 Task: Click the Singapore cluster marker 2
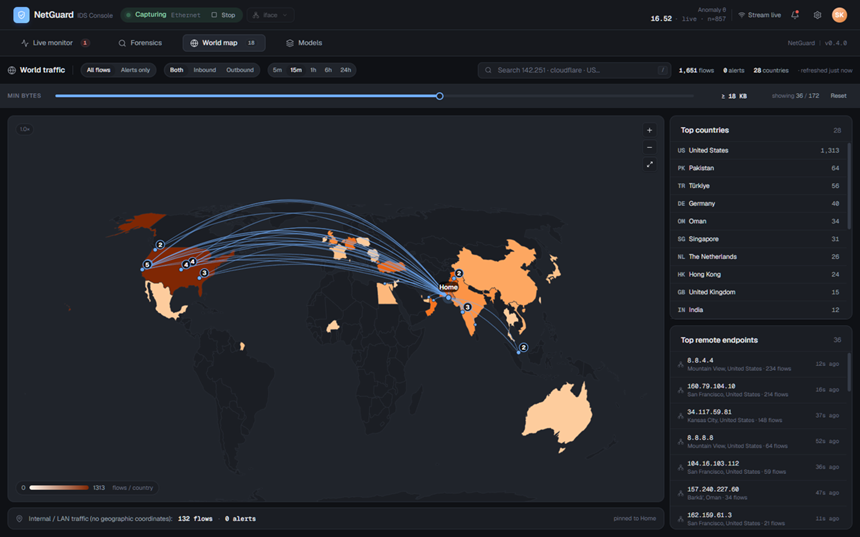pyautogui.click(x=524, y=347)
